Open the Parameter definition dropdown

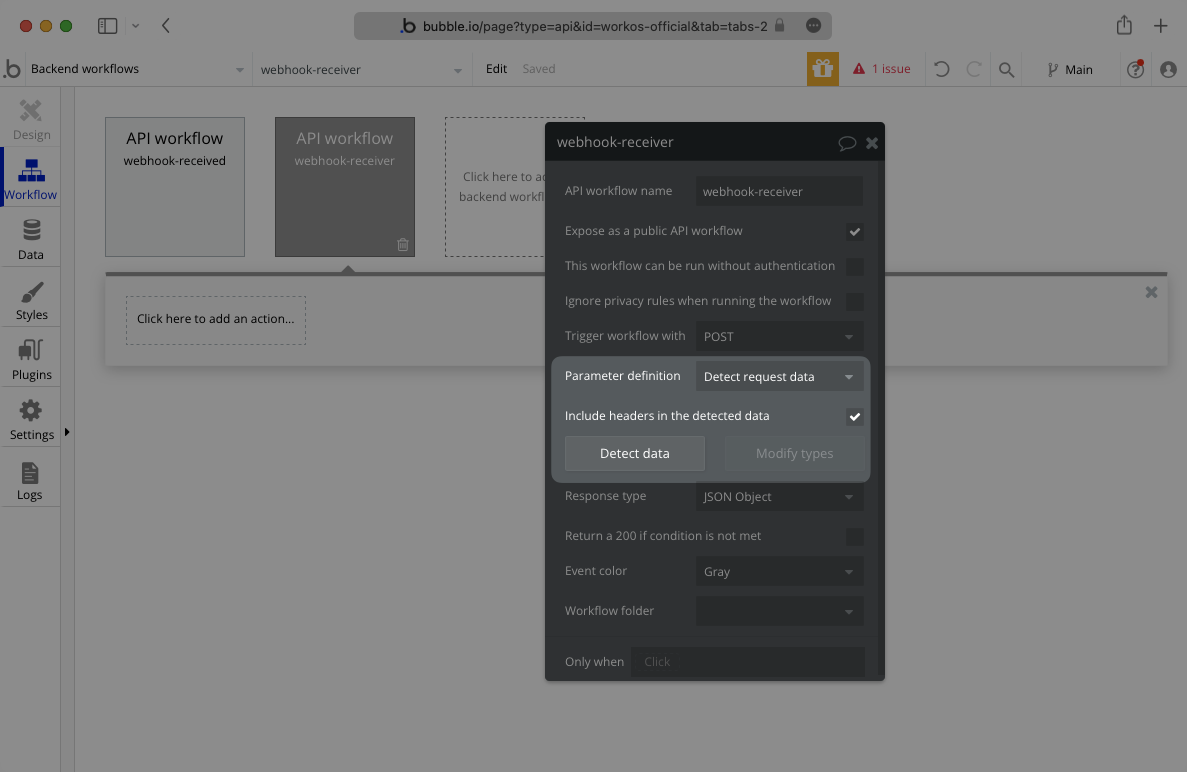pyautogui.click(x=779, y=376)
